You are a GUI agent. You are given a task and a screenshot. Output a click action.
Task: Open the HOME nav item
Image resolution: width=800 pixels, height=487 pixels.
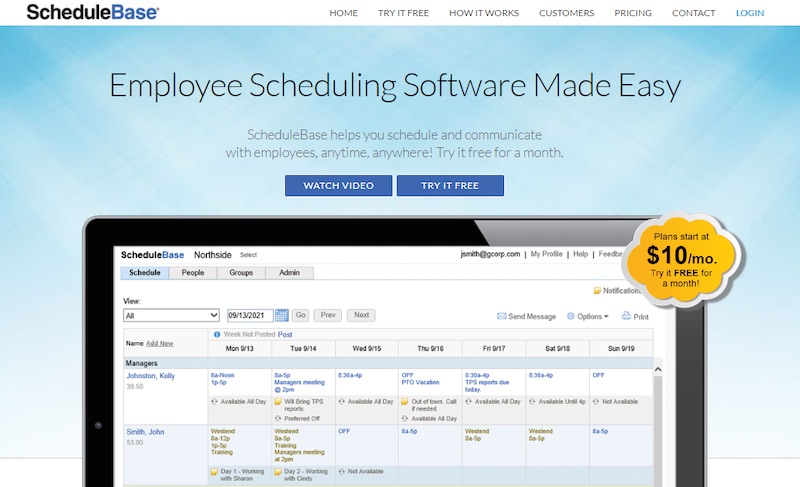click(x=343, y=13)
